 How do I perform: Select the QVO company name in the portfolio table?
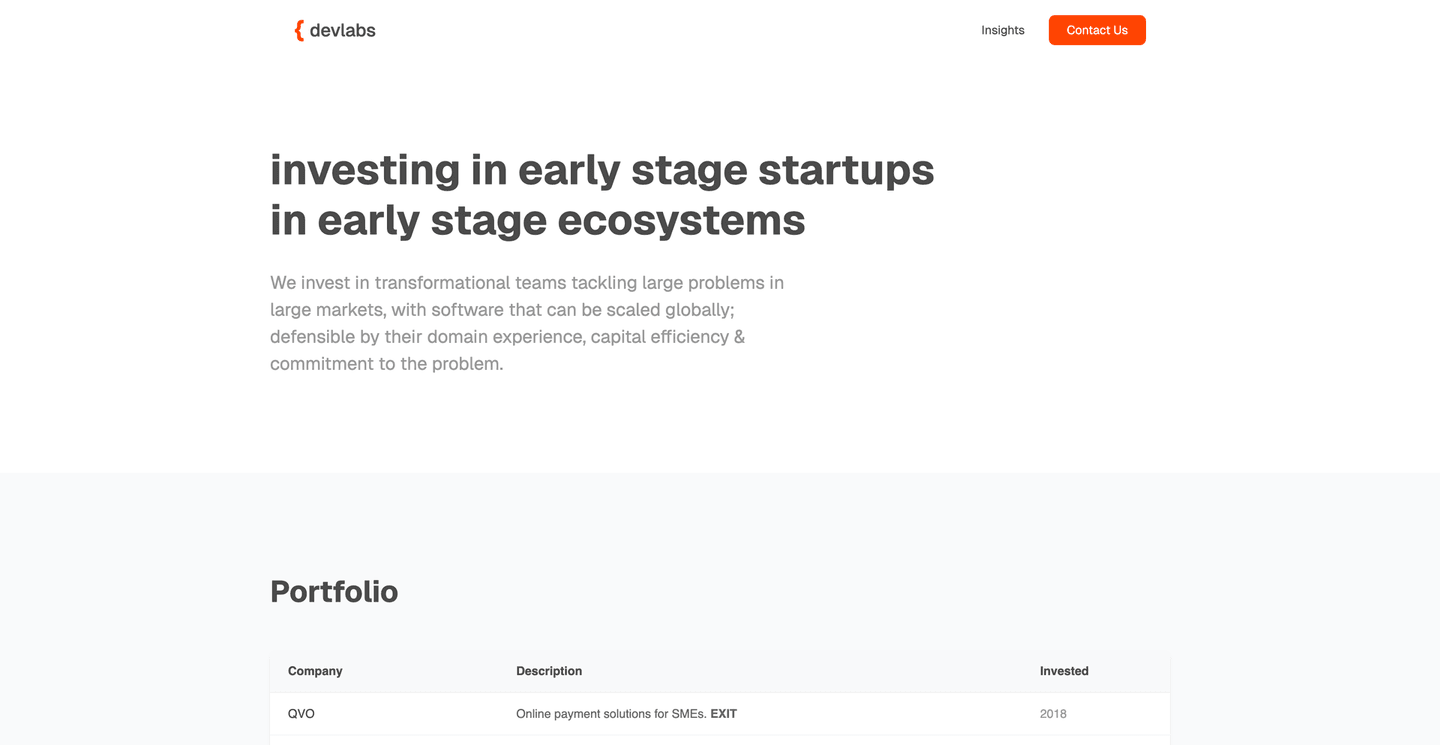pyautogui.click(x=301, y=713)
